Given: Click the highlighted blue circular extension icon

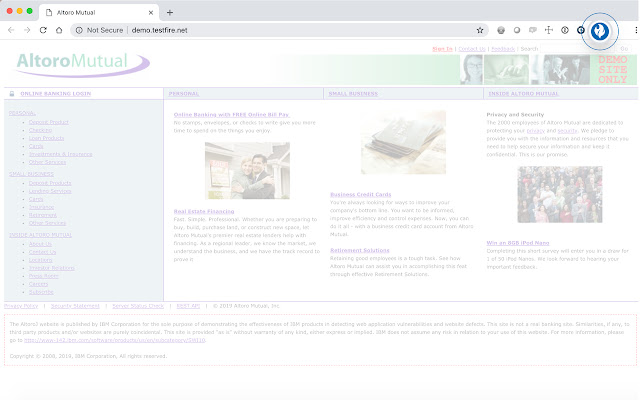Looking at the screenshot, I should pos(600,31).
